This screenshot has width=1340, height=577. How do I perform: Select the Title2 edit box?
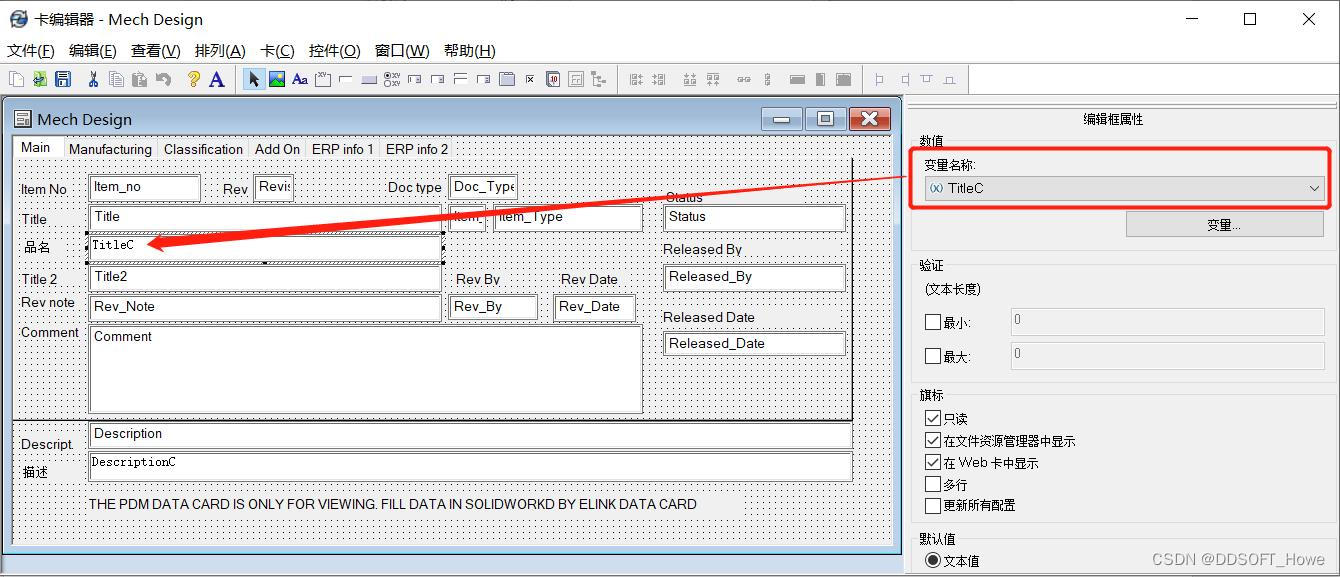coord(265,278)
